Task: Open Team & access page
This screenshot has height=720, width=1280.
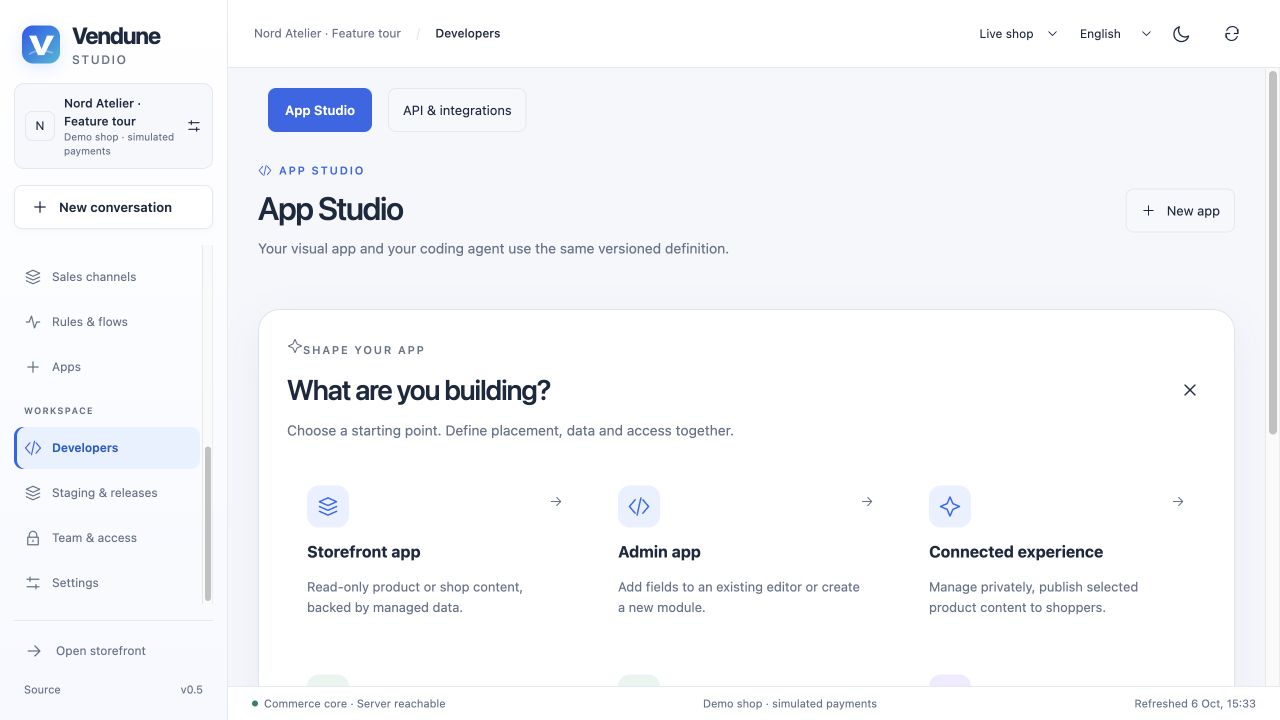Action: click(107, 538)
